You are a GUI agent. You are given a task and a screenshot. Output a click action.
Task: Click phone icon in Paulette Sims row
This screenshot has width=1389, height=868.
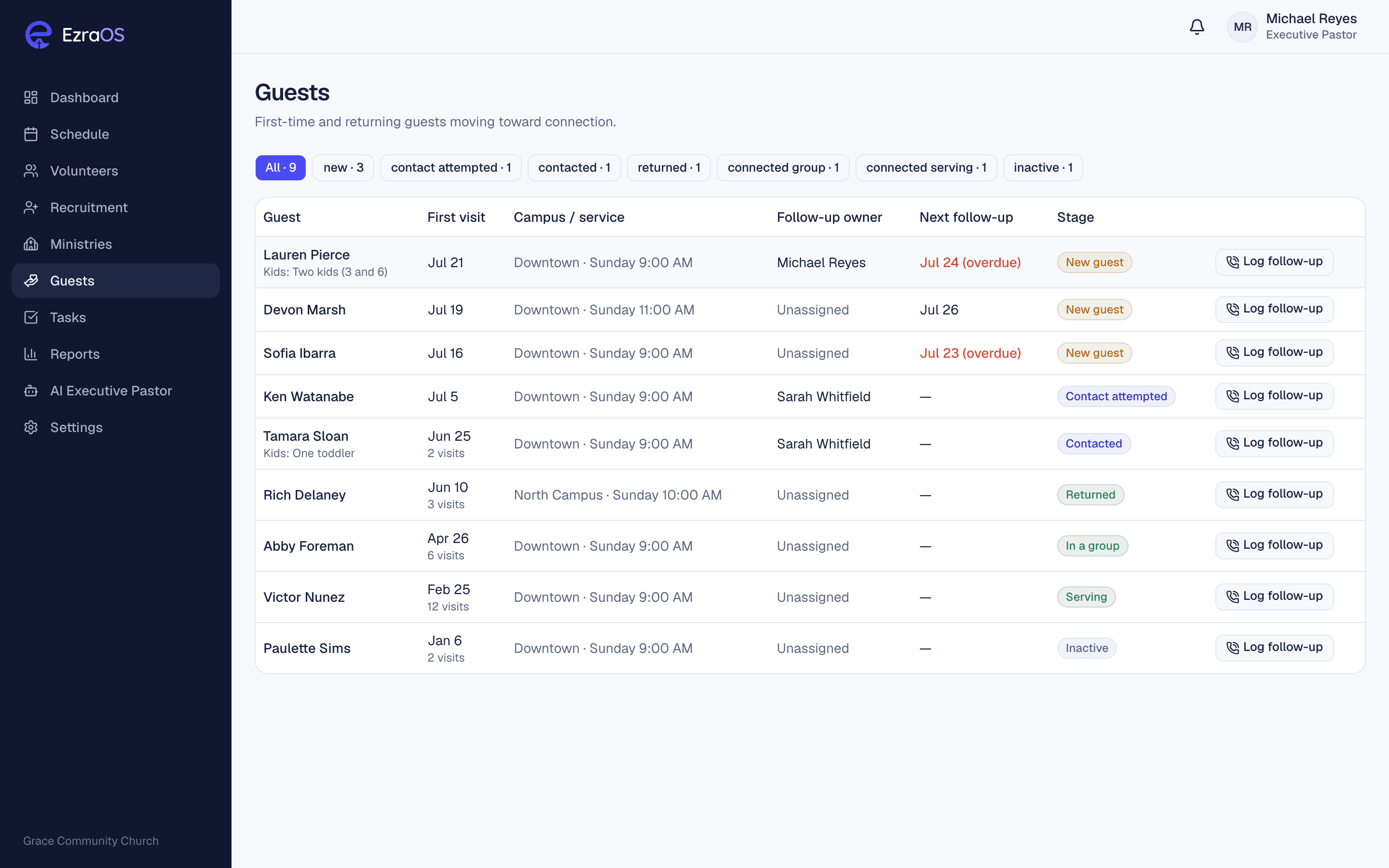[1232, 648]
